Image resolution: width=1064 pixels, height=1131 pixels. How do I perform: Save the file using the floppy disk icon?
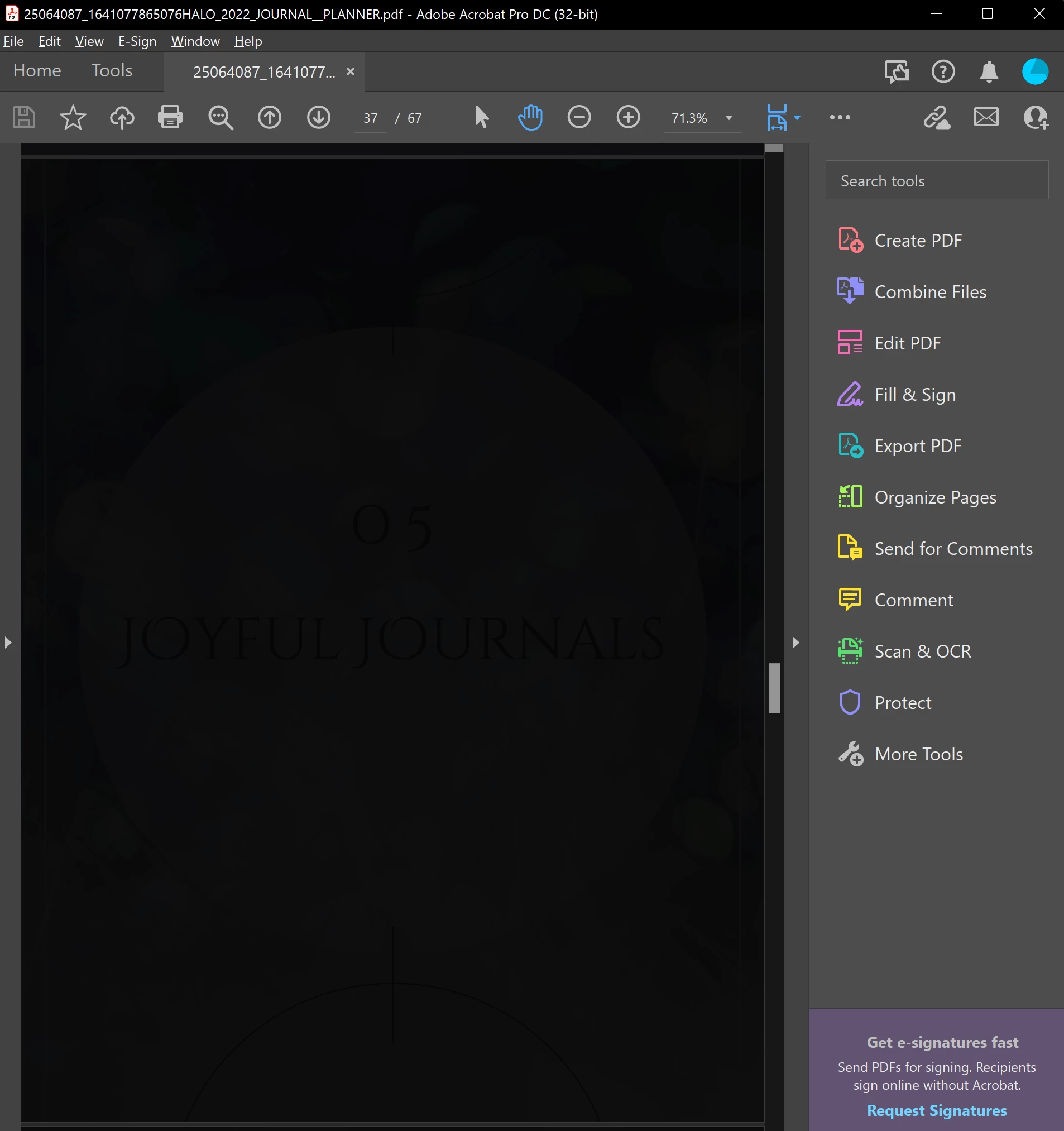point(24,118)
